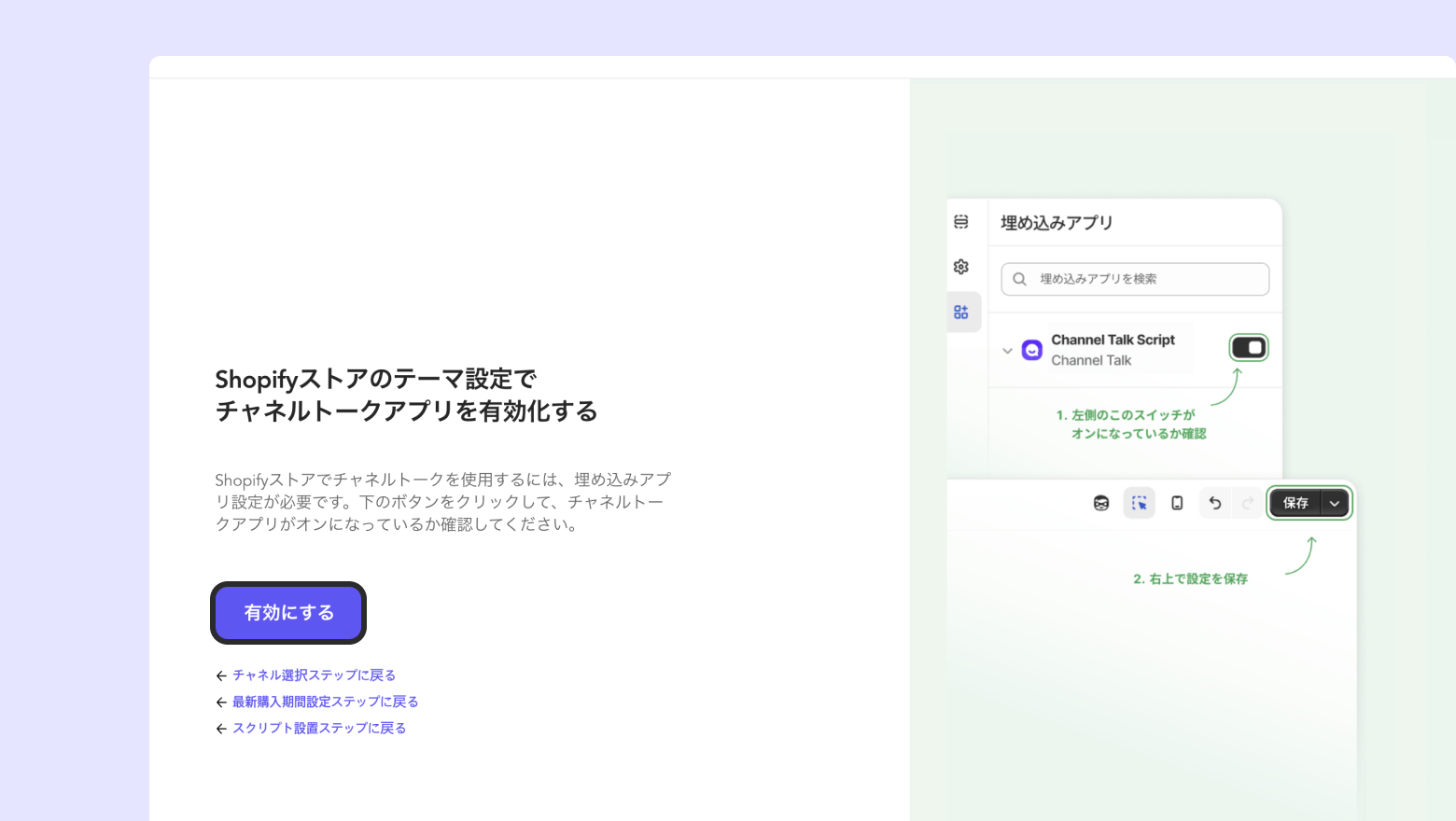Expand the Channel Talk Script chevron
Viewport: 1456px width, 821px height.
click(1007, 351)
